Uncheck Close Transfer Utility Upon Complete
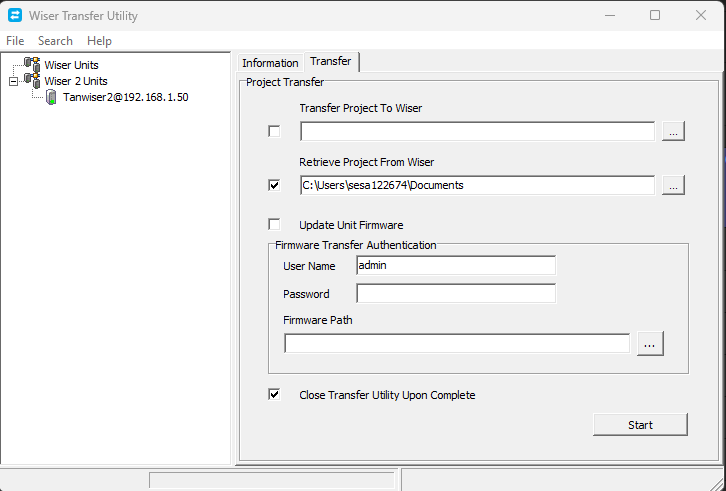 click(x=274, y=395)
